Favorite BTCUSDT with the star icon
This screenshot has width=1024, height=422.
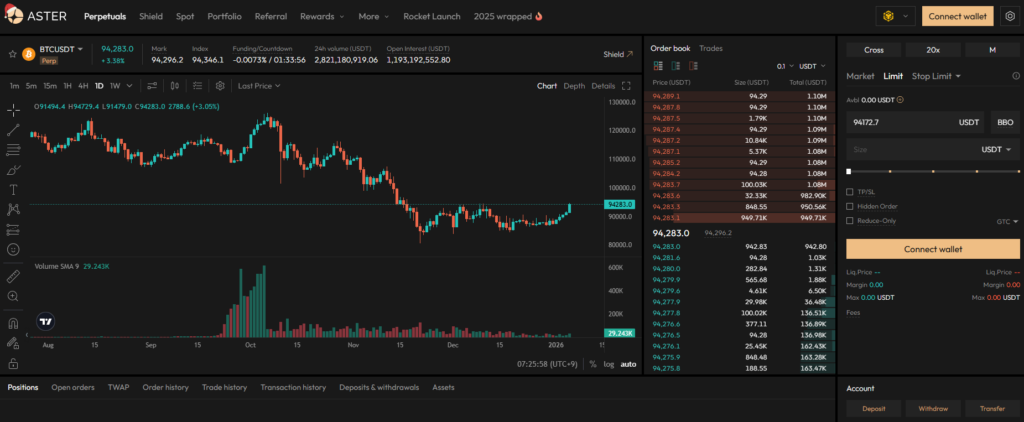point(13,54)
